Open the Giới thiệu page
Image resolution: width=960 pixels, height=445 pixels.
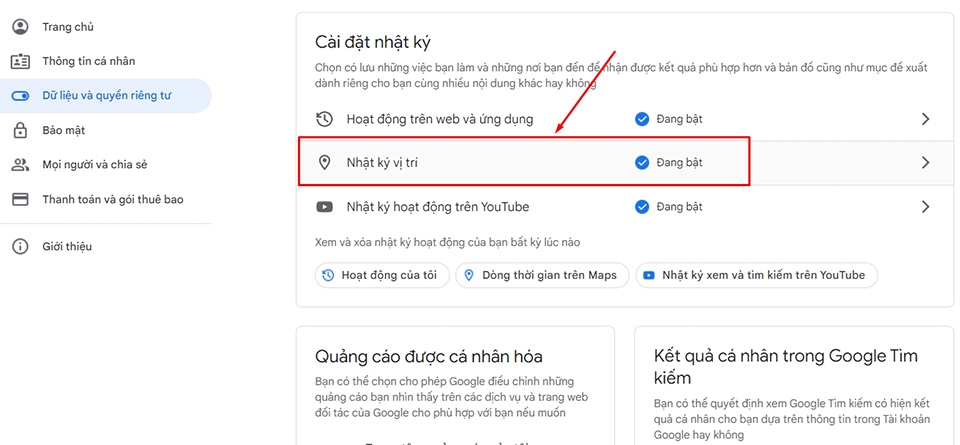pos(105,247)
